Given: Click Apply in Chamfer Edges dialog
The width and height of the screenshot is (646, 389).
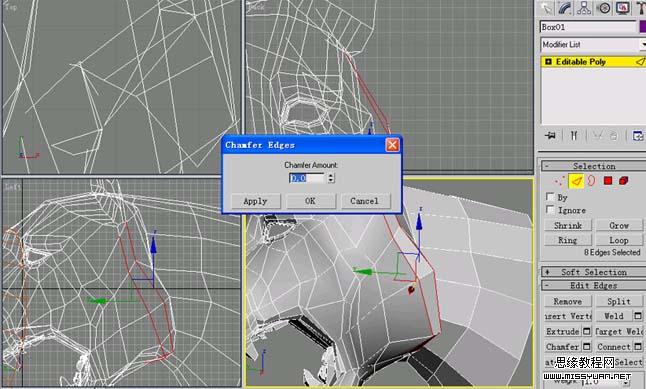Looking at the screenshot, I should [x=255, y=201].
